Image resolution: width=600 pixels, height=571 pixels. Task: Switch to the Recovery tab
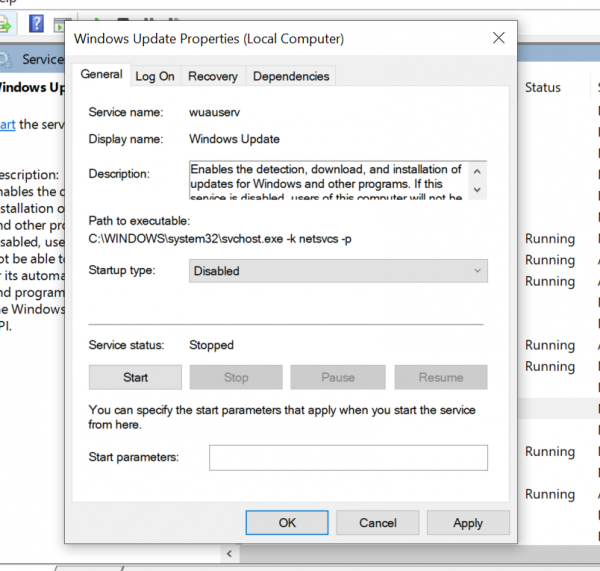[x=213, y=76]
